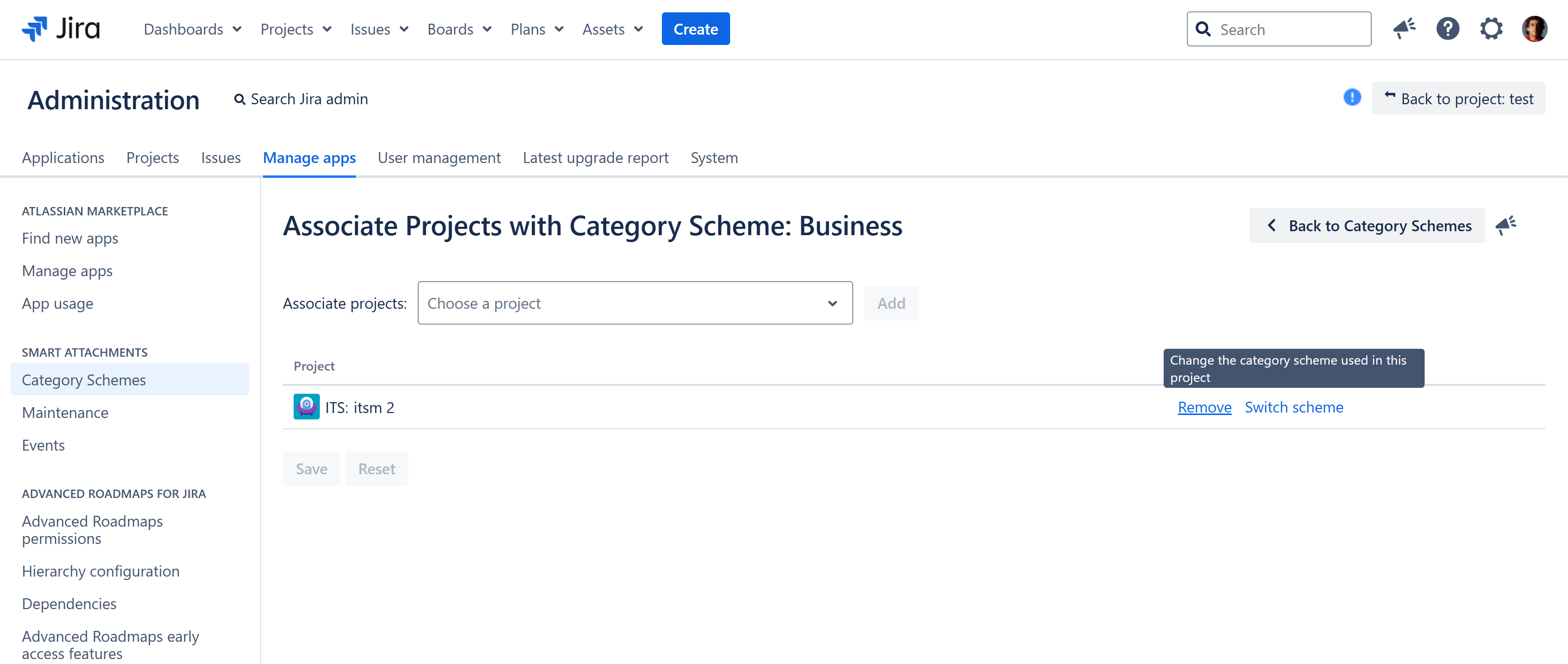Viewport: 1568px width, 664px height.
Task: Switch to the System tab
Action: [714, 158]
